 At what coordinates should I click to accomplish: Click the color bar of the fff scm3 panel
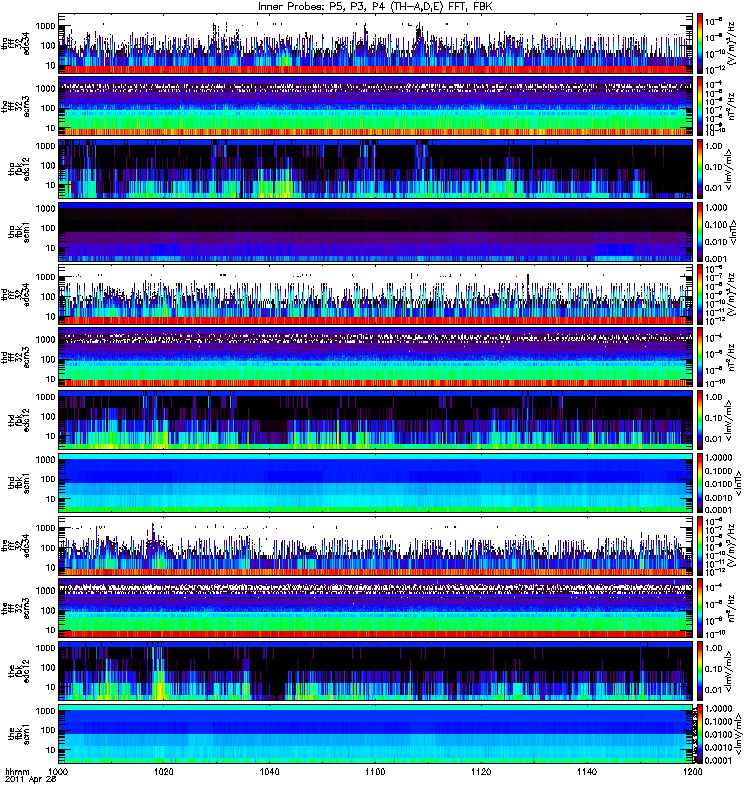click(x=701, y=608)
